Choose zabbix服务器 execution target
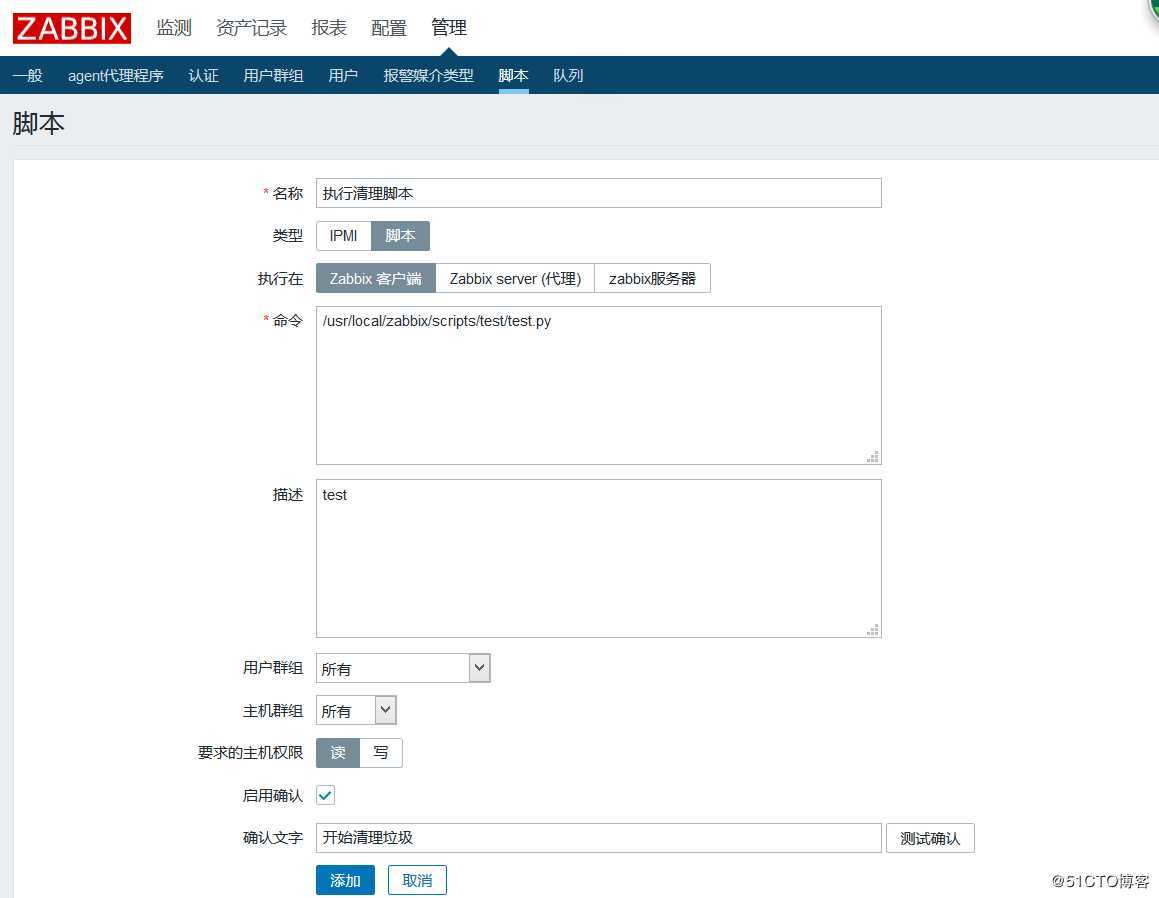The width and height of the screenshot is (1159, 898). click(x=653, y=279)
